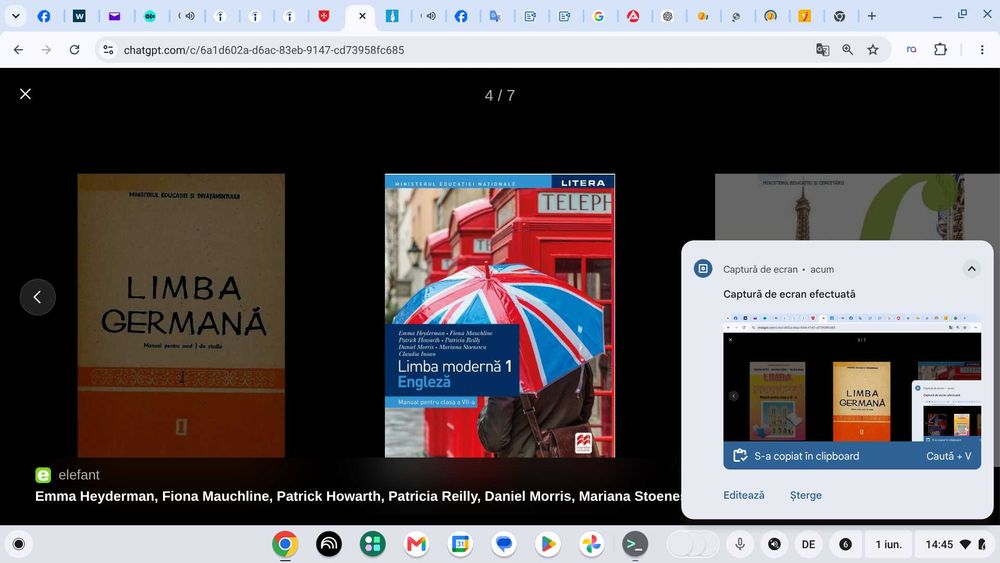Open the calendar date 1 iun.
The height and width of the screenshot is (563, 1000).
pos(888,544)
